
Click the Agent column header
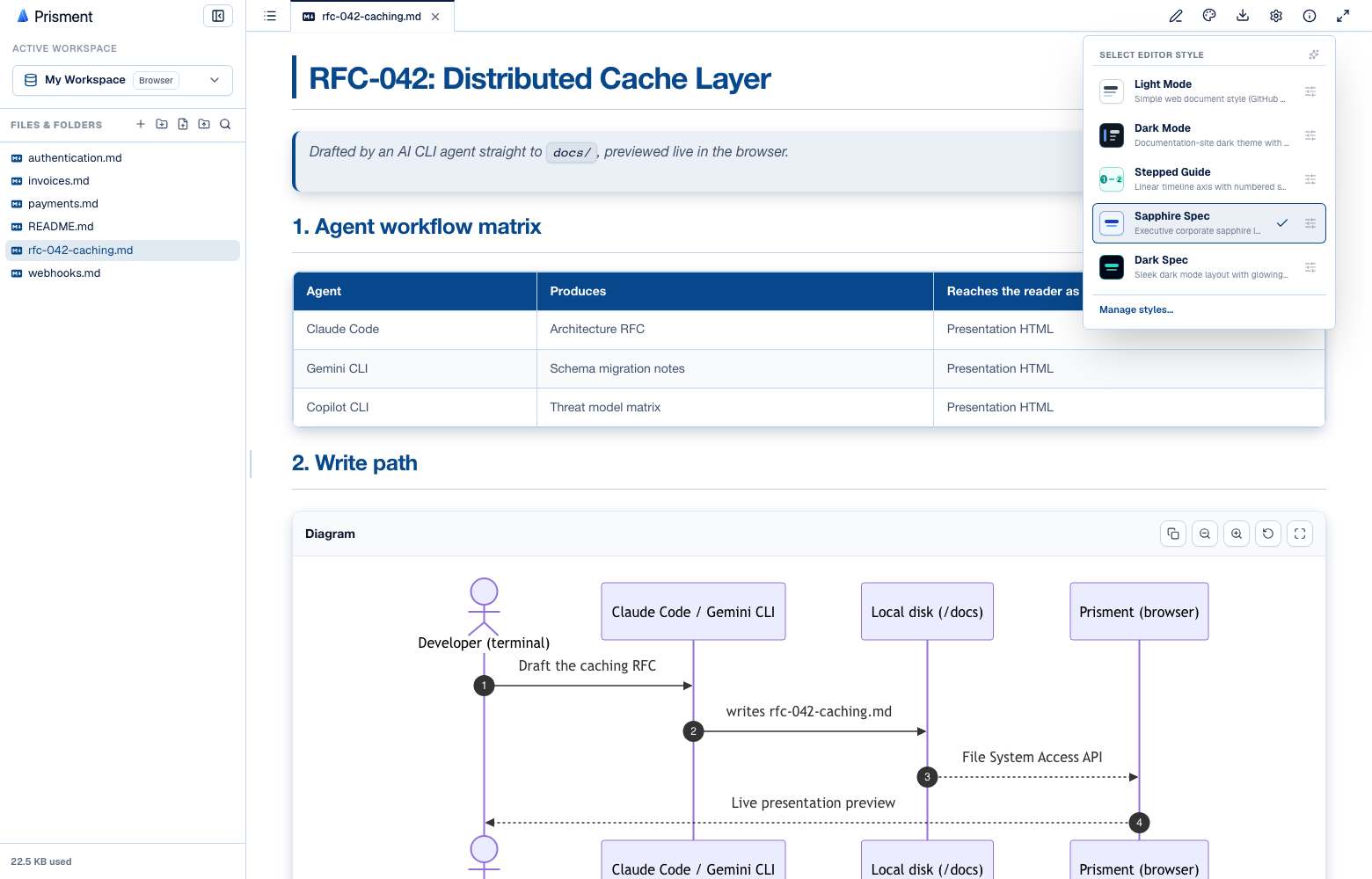coord(415,291)
